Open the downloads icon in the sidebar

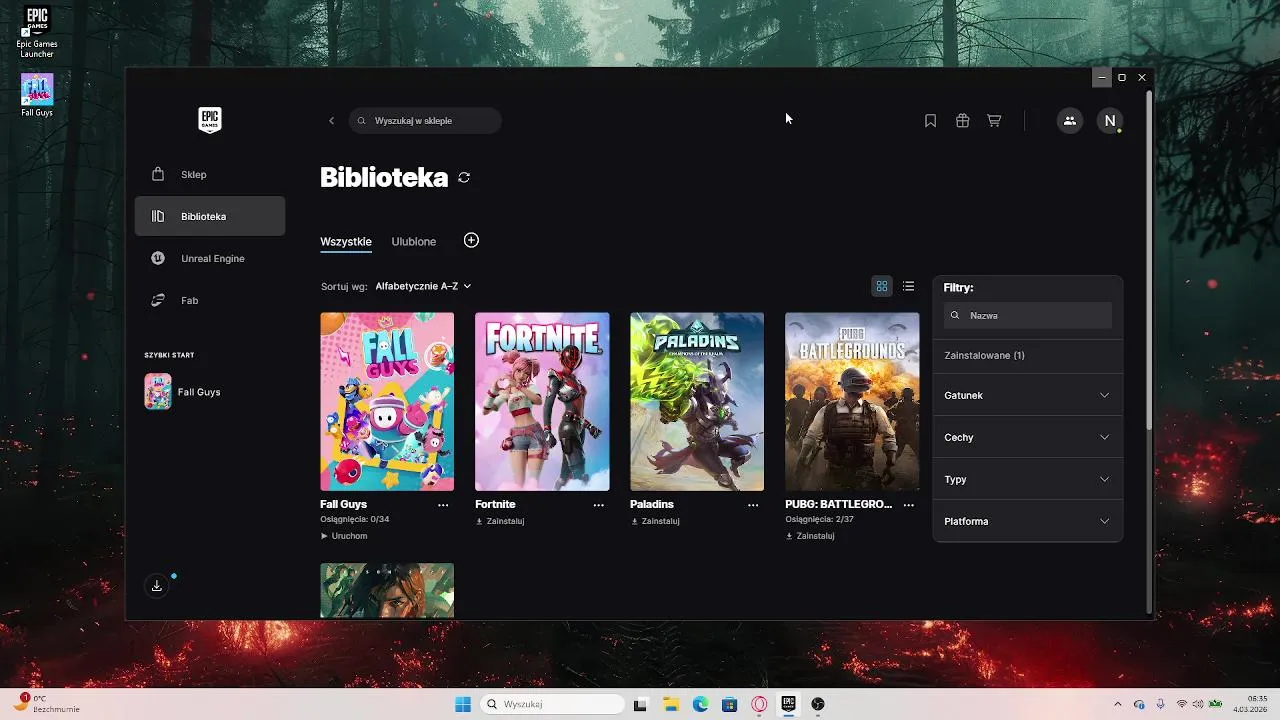click(x=157, y=586)
